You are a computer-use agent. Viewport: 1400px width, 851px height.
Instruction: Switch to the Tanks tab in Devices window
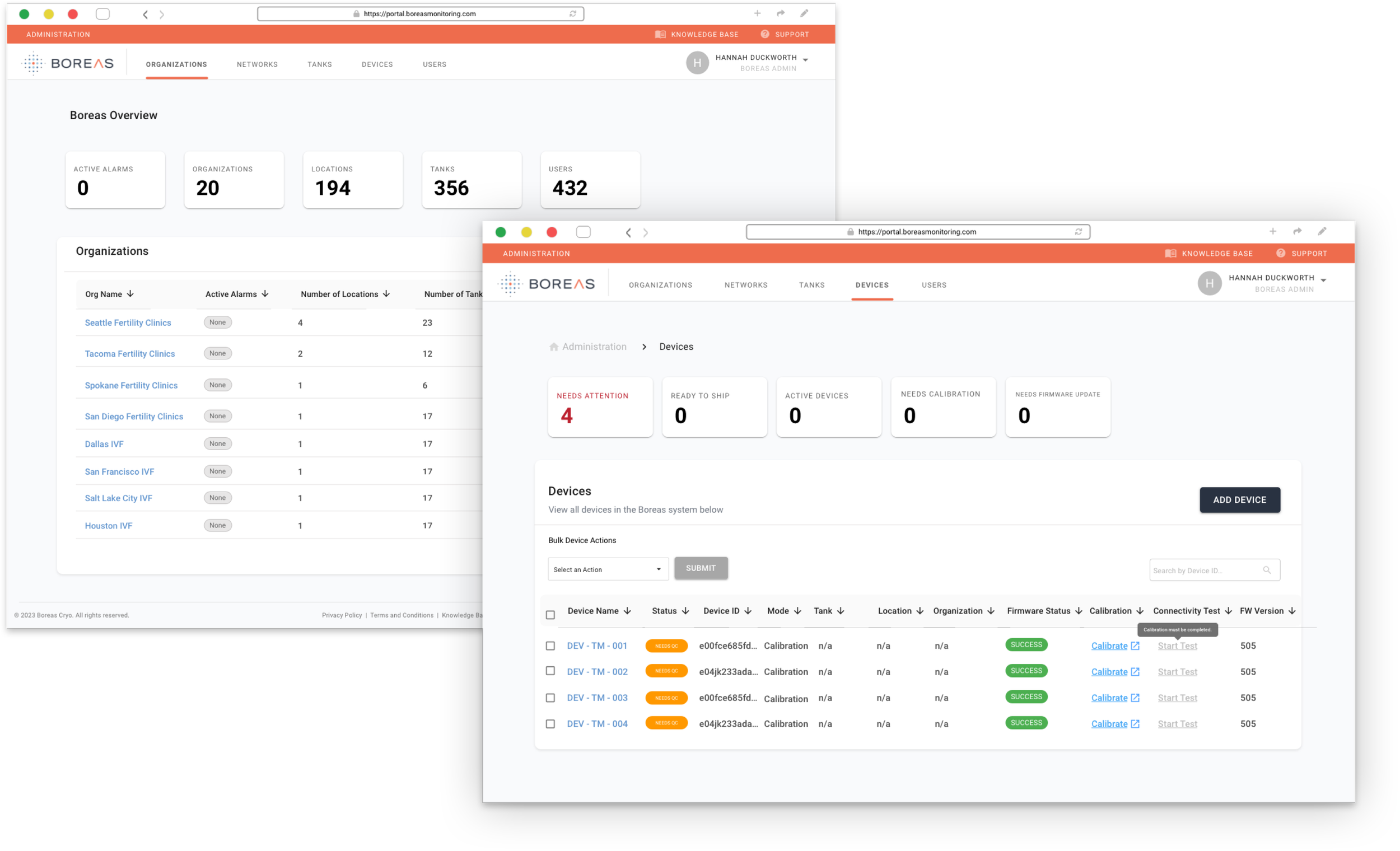[811, 285]
